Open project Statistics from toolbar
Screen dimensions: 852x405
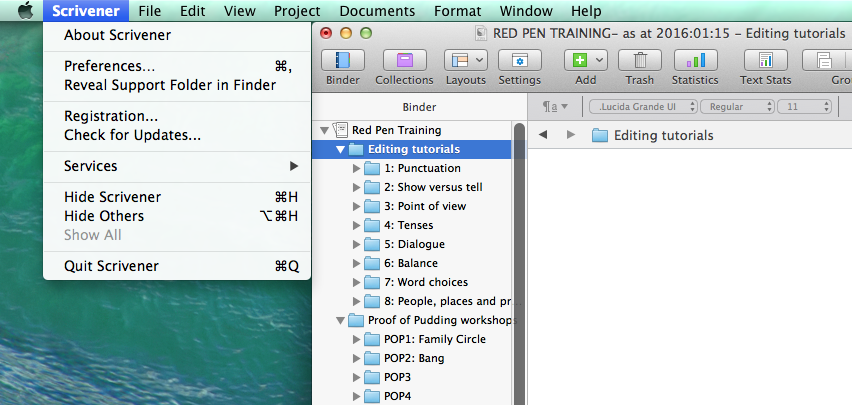695,60
